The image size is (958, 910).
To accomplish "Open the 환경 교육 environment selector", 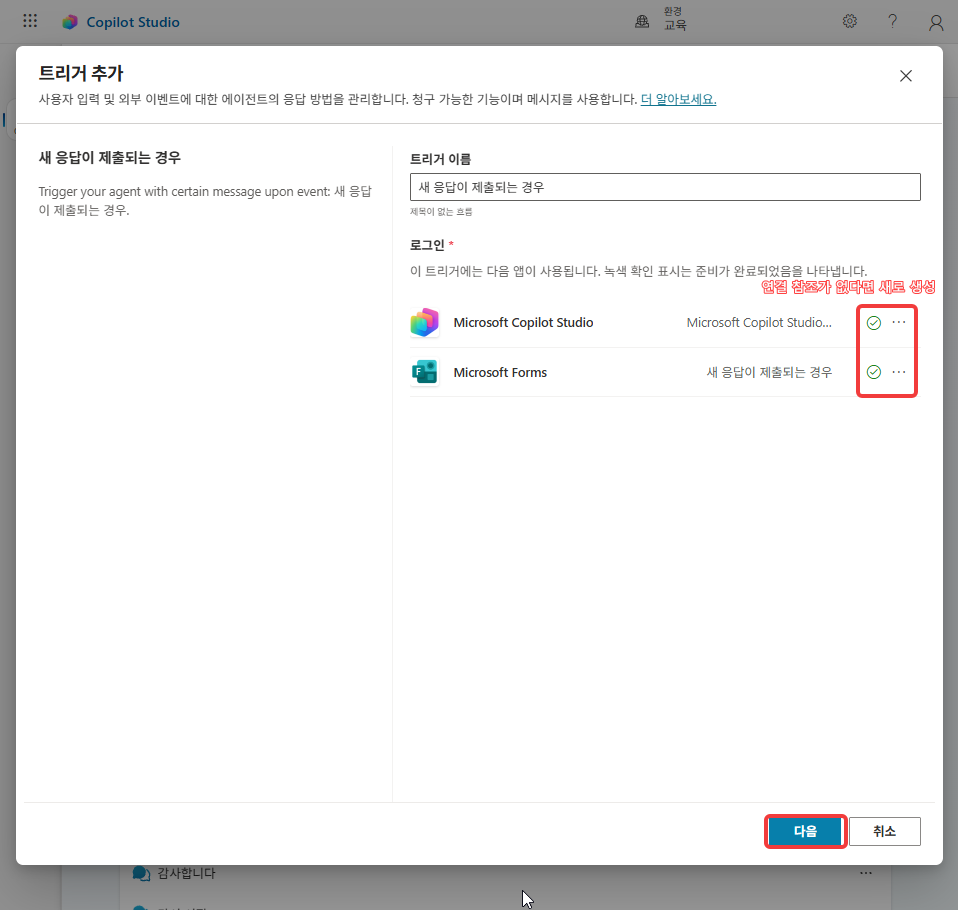I will 675,19.
